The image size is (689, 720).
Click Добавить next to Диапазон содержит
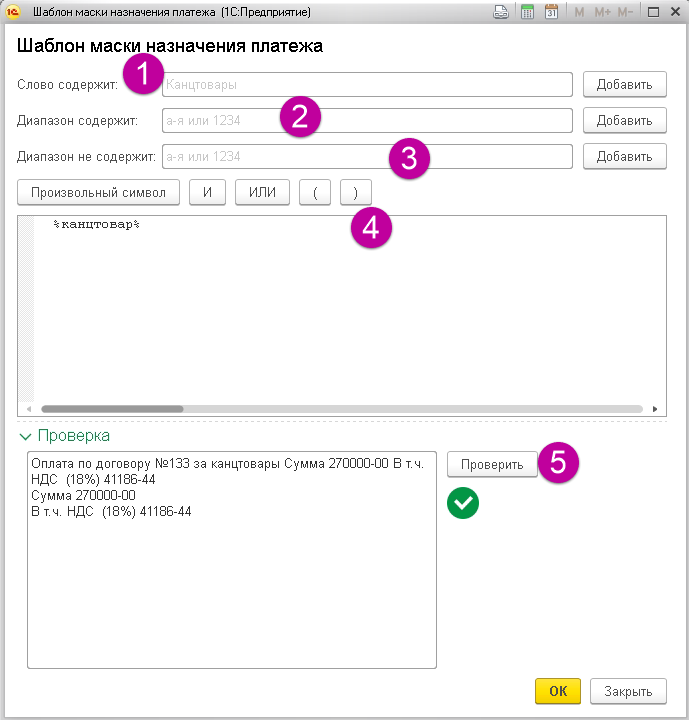[624, 121]
